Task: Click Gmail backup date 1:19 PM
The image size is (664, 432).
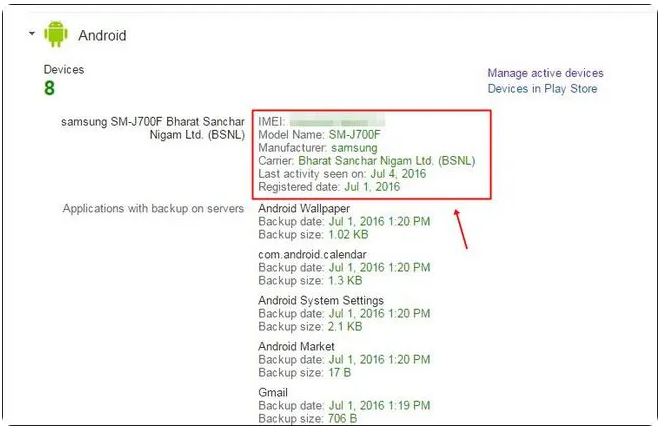Action: click(x=379, y=406)
